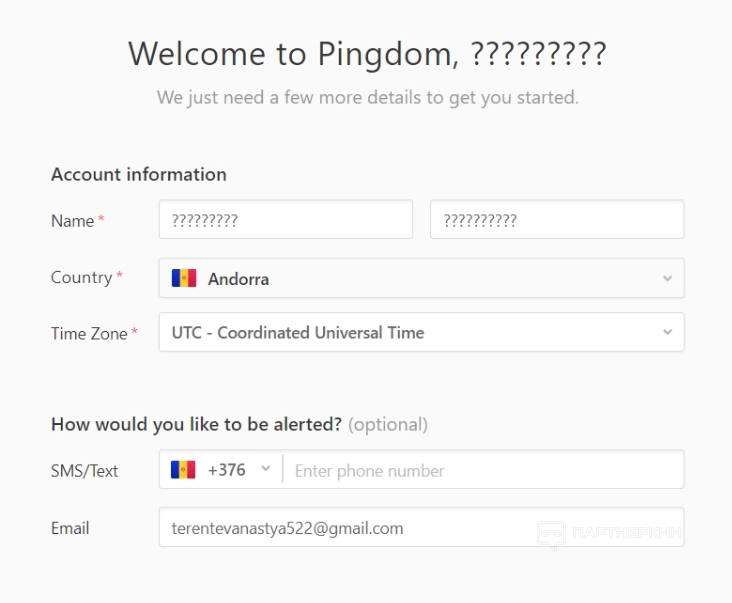The height and width of the screenshot is (603, 732).
Task: Click the Account information section heading
Action: coord(139,175)
